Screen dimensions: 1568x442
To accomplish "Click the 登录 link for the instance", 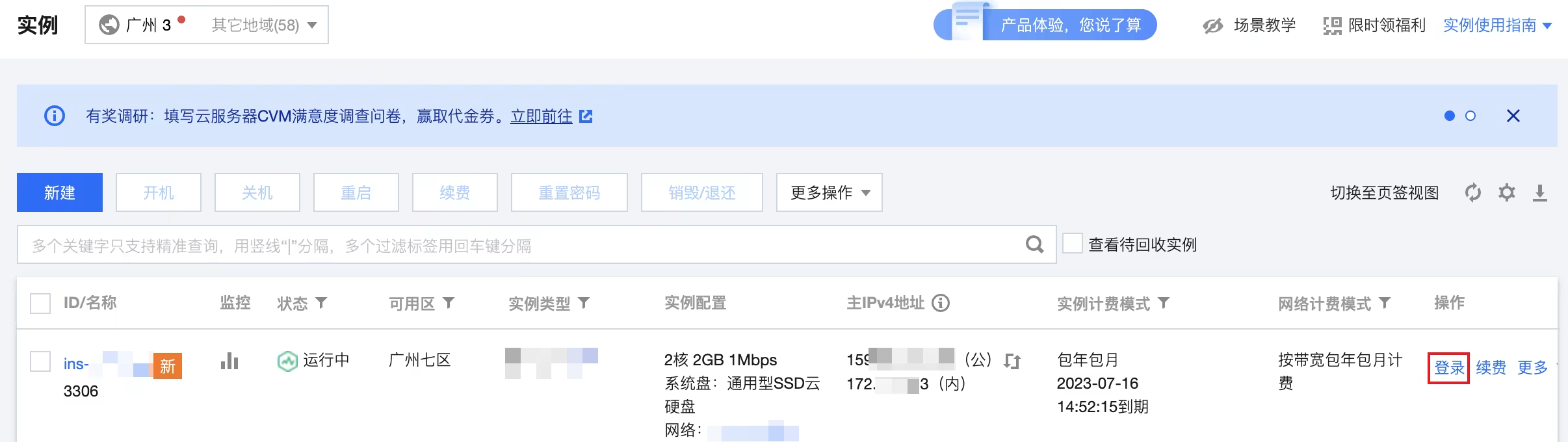I will pos(1448,368).
